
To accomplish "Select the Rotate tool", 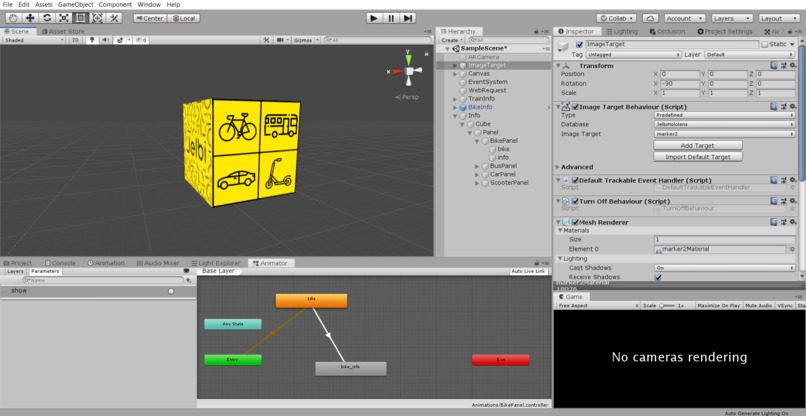I will pyautogui.click(x=47, y=18).
